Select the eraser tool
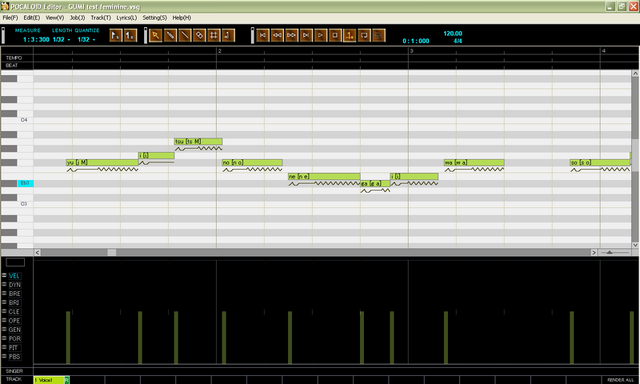 click(199, 36)
